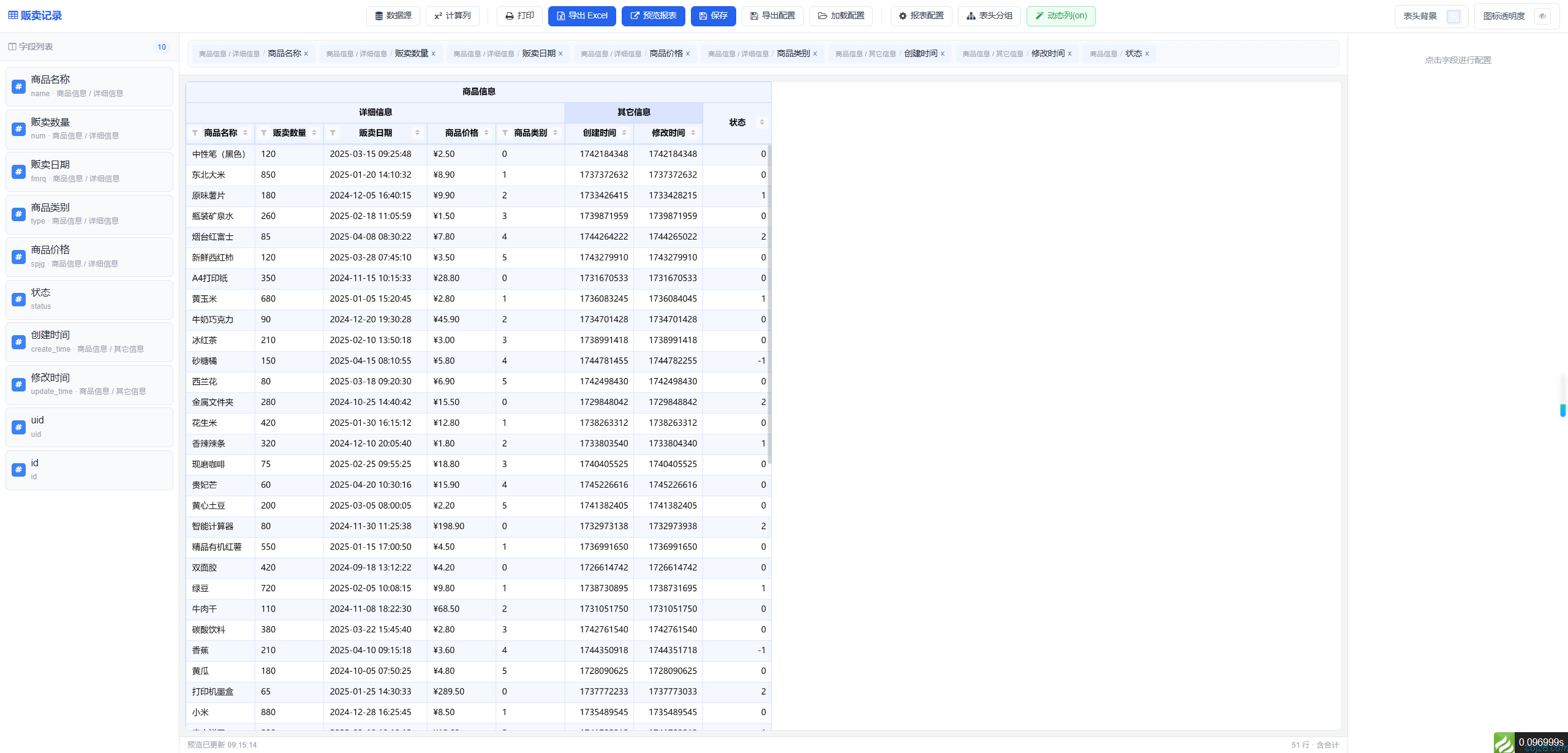Click the # icon of 贩卖数量 field
Viewport: 1568px width, 753px height.
pyautogui.click(x=18, y=129)
